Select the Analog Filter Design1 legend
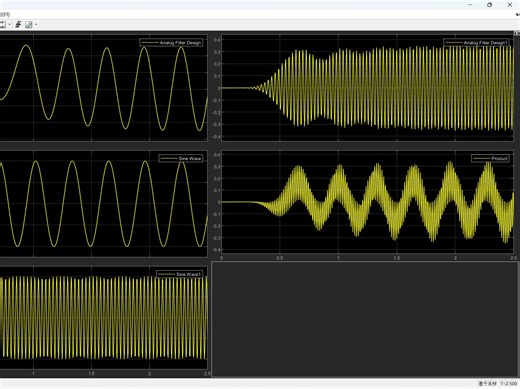Viewport: 520px width, 389px height. point(477,43)
